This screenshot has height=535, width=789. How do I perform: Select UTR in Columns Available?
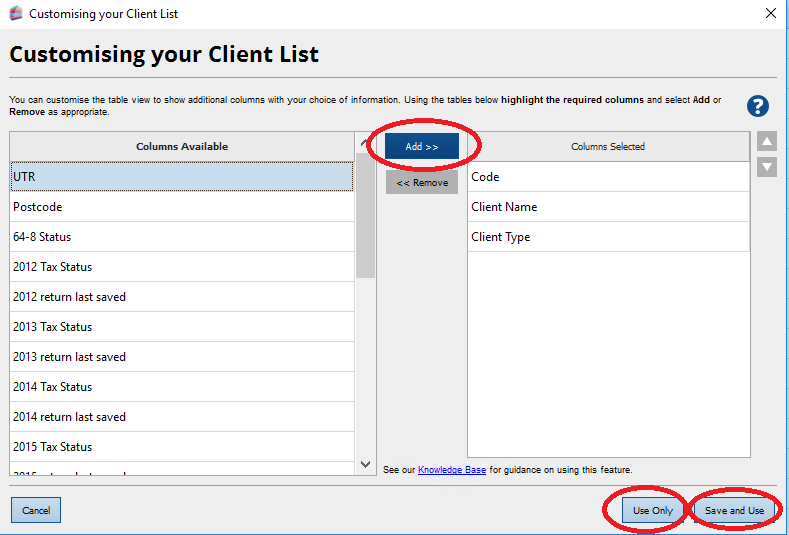[181, 177]
